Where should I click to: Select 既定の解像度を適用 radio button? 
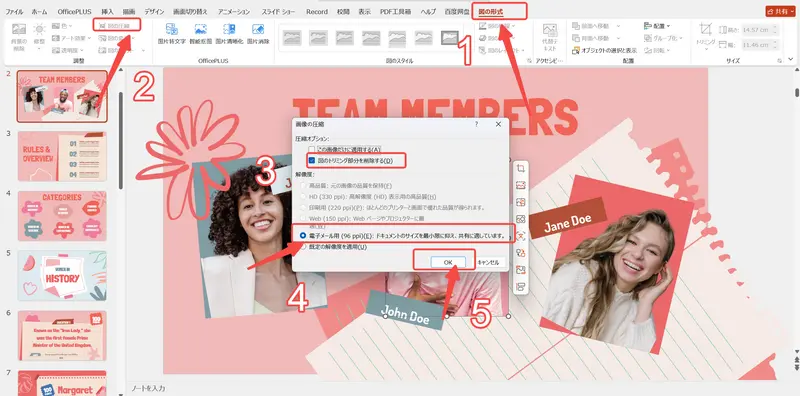(x=304, y=247)
